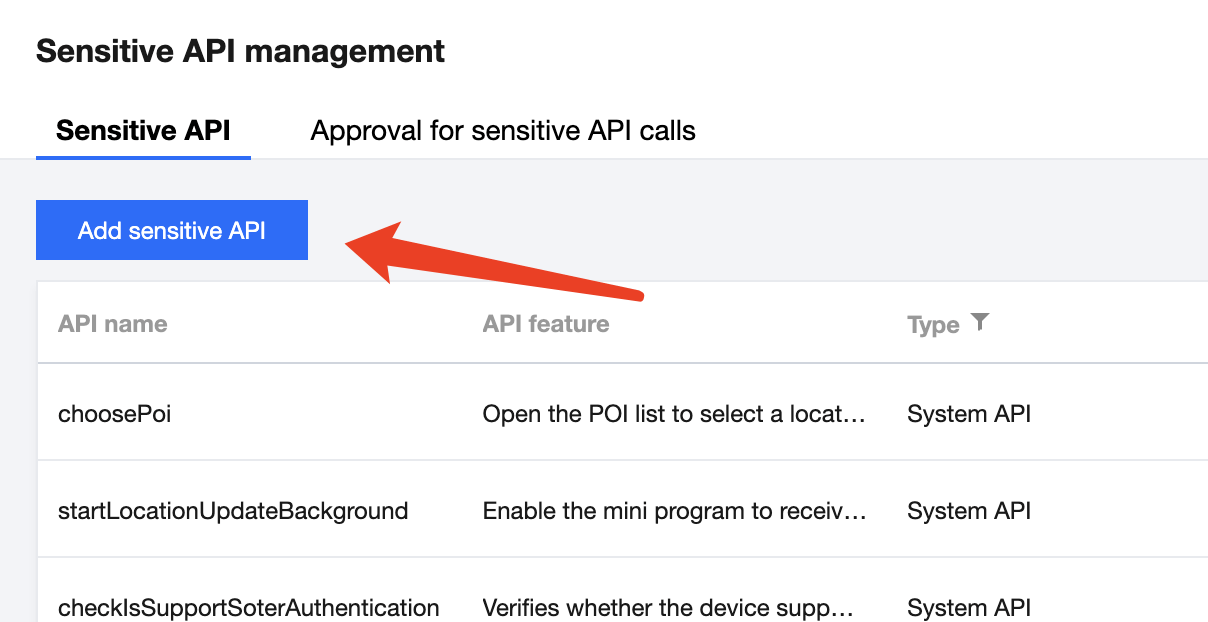This screenshot has height=622, width=1208.
Task: Click the blue underline beneath the active tab
Action: pyautogui.click(x=143, y=157)
